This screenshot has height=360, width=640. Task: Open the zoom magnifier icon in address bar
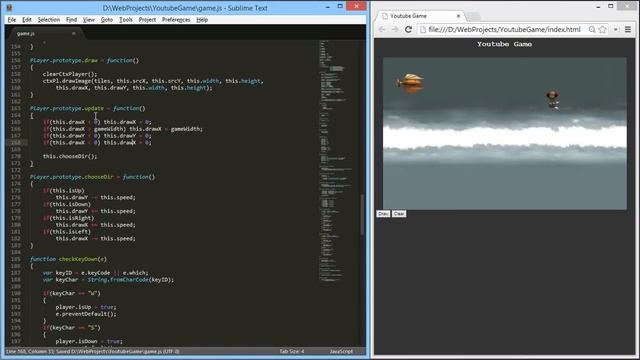pos(592,29)
